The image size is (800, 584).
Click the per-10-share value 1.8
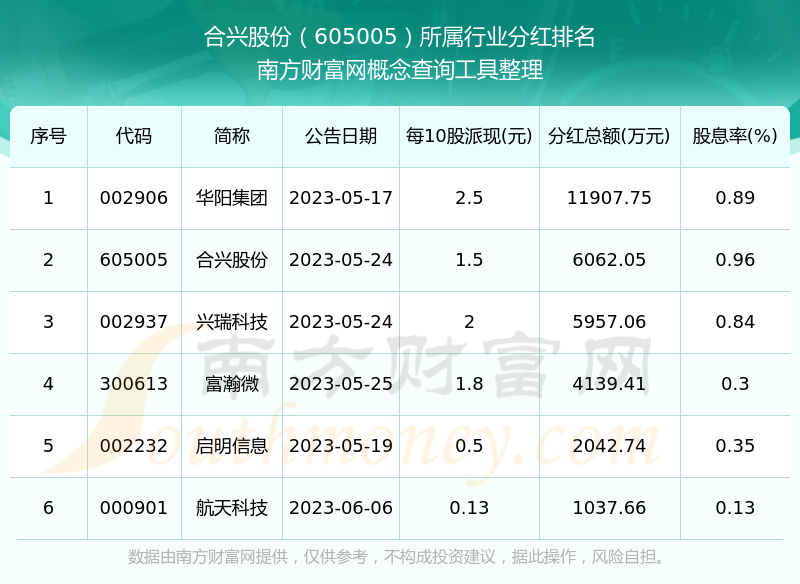469,384
